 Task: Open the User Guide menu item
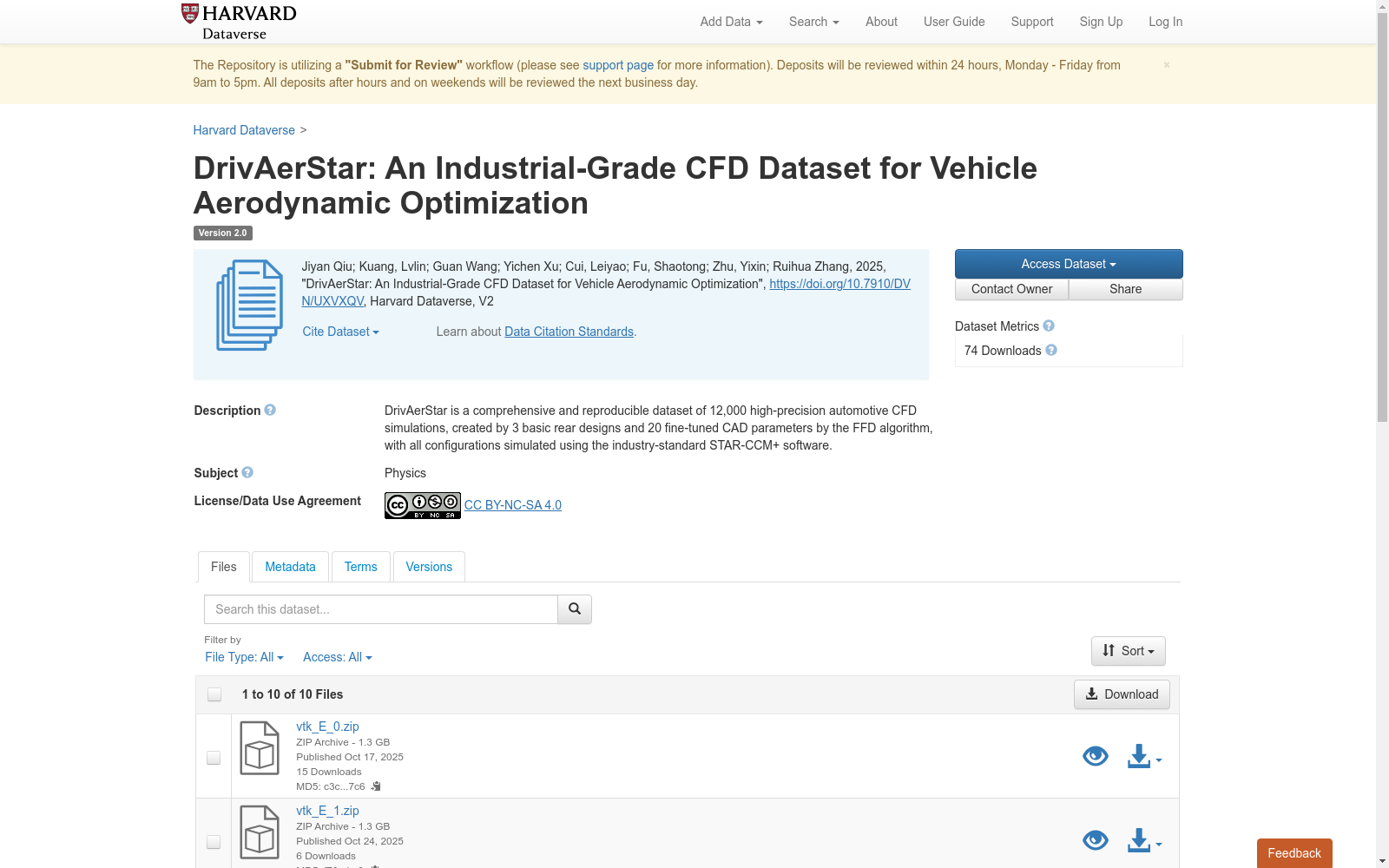tap(954, 22)
